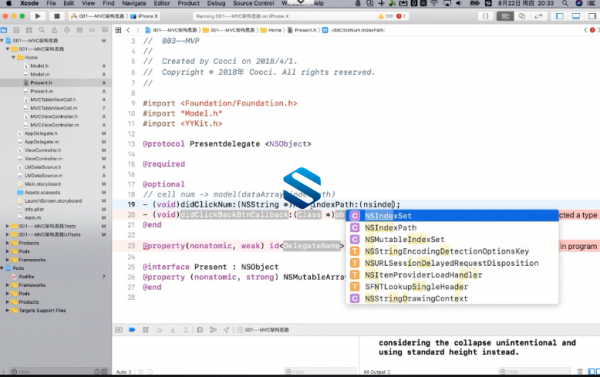This screenshot has height=377, width=600.
Task: Click Simulate Location arrow icon
Action: pos(227,330)
